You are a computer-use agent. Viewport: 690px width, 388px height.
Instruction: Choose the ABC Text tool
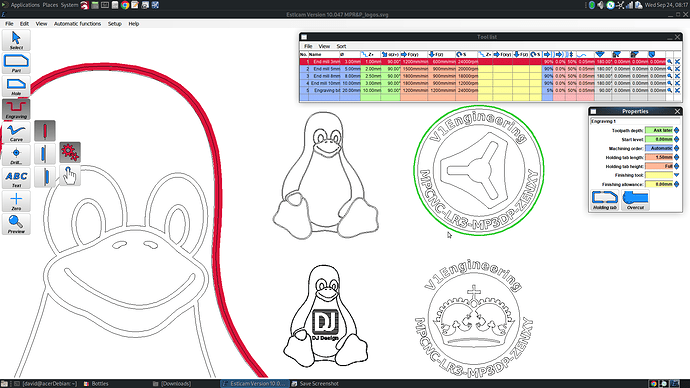[x=16, y=178]
